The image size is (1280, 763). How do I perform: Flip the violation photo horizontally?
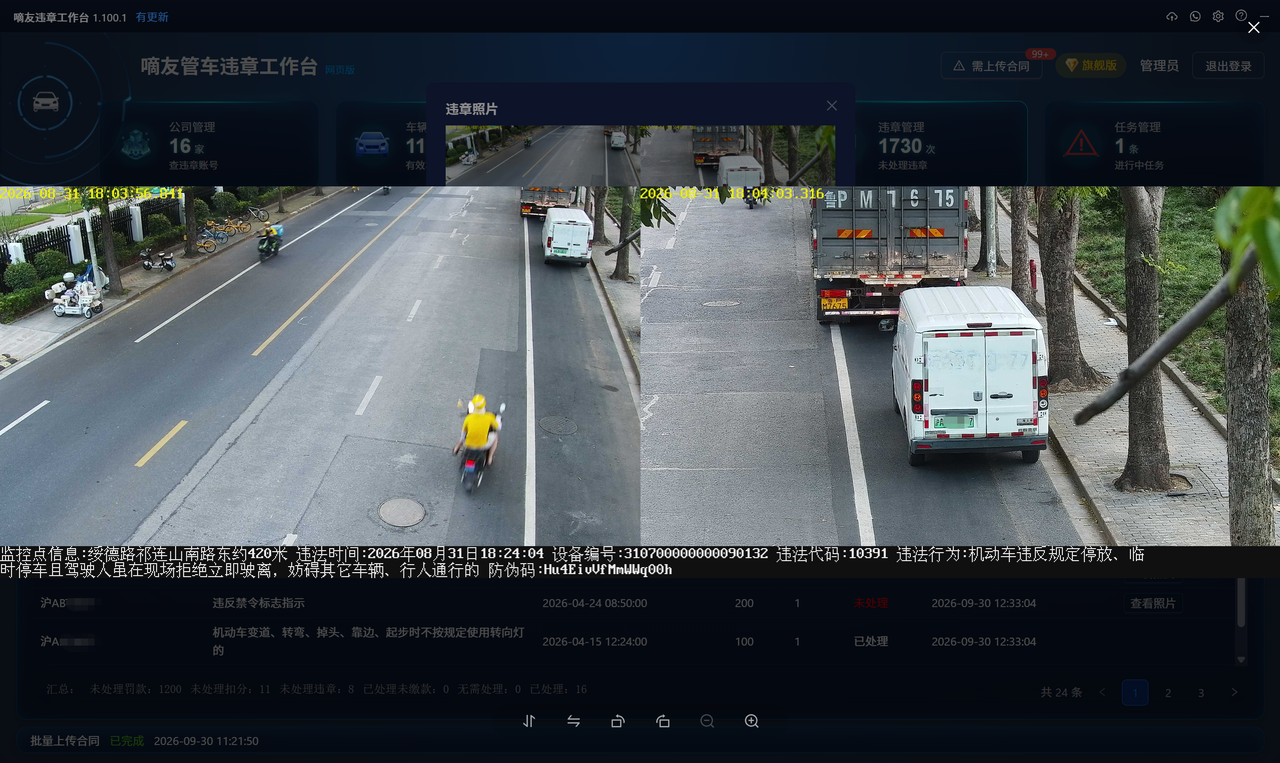point(574,721)
